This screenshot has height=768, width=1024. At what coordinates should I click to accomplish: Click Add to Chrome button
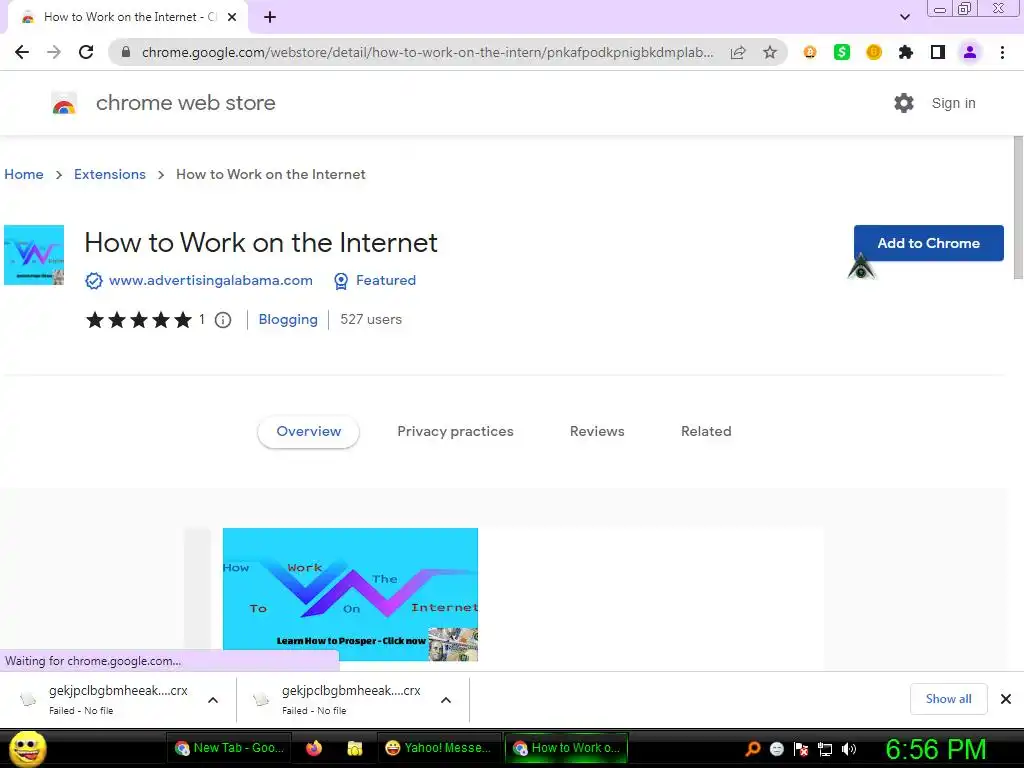pos(929,243)
